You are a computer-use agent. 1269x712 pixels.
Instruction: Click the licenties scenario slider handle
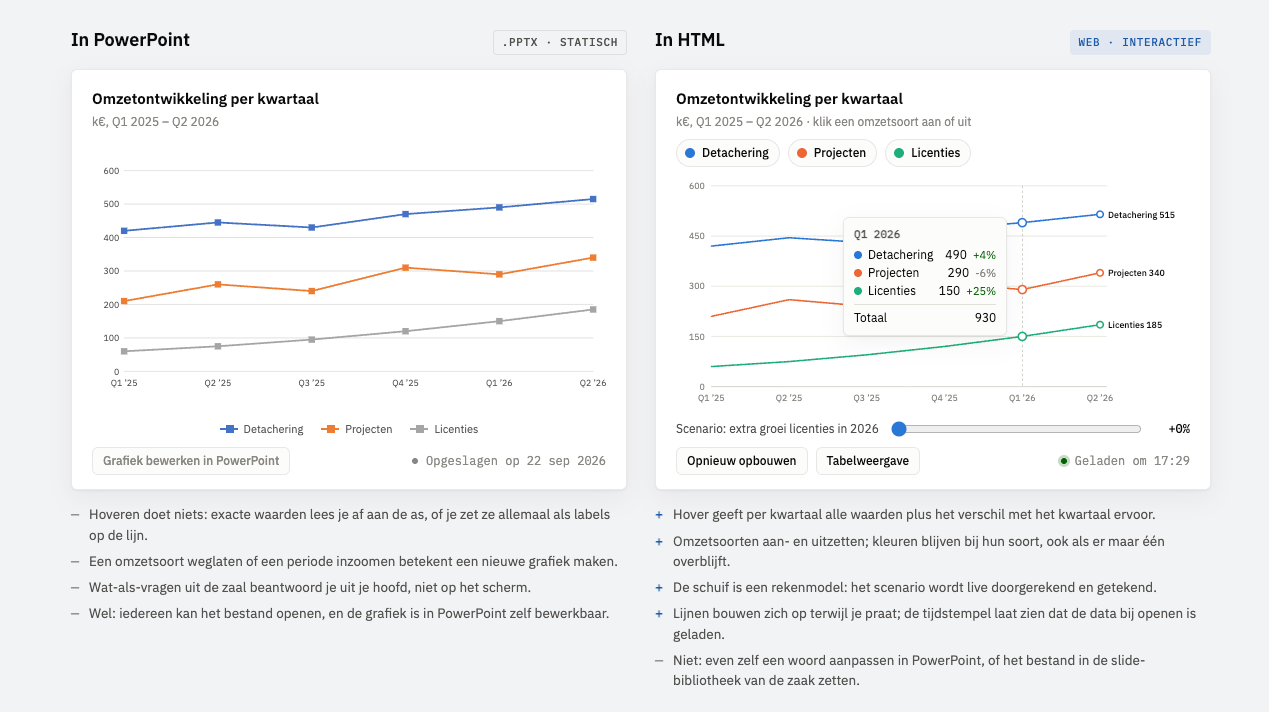pyautogui.click(x=898, y=428)
